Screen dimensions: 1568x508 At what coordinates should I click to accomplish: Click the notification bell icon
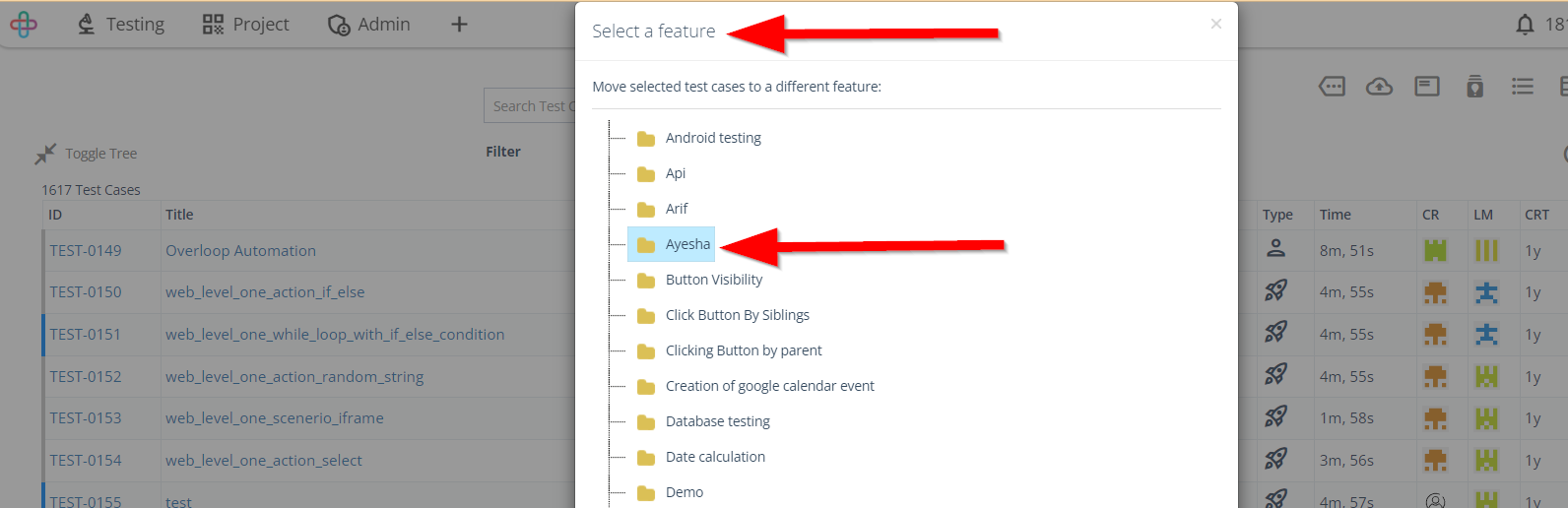pos(1525,25)
